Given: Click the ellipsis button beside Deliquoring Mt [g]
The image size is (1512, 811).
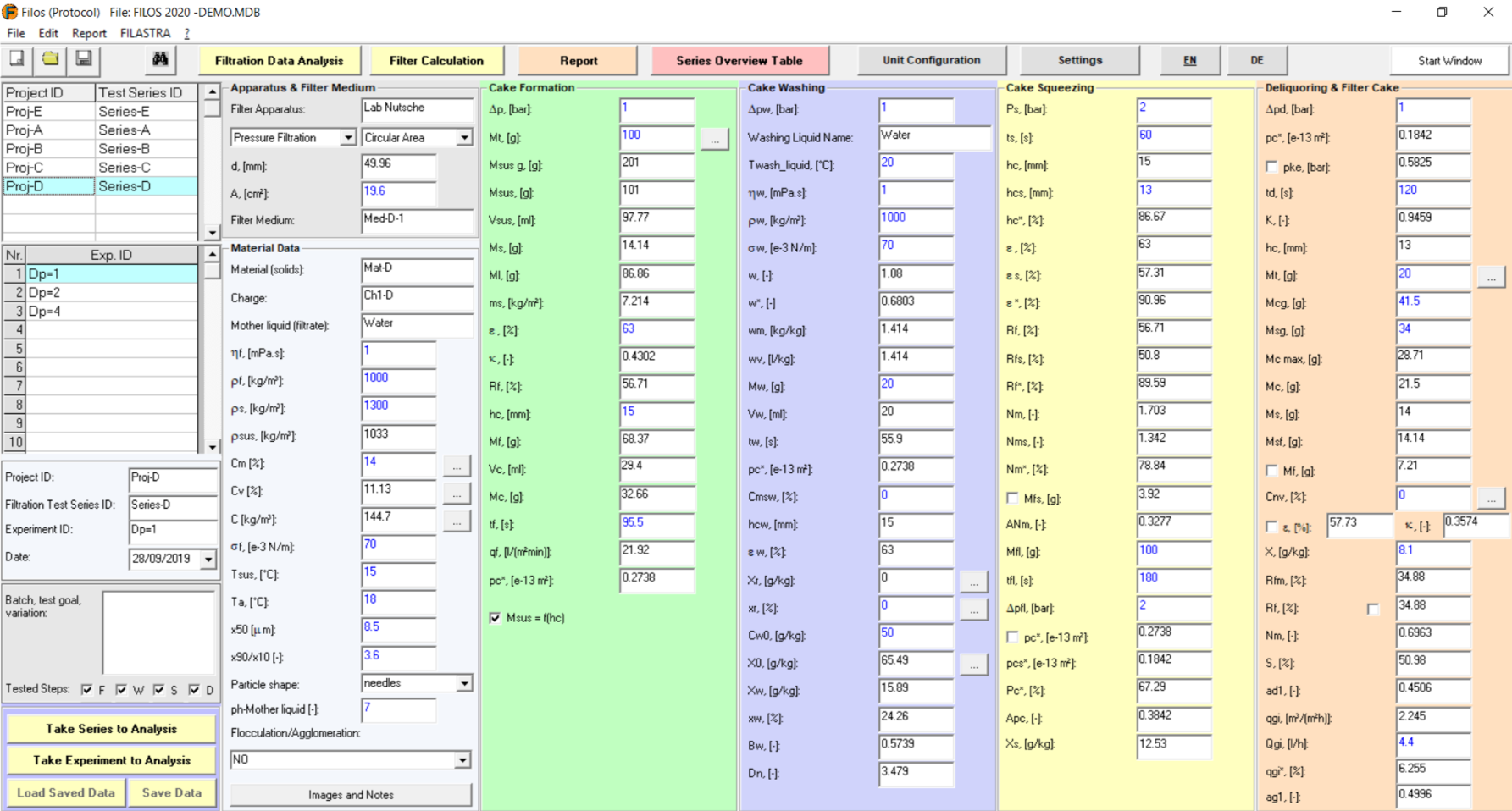Looking at the screenshot, I should click(1491, 277).
